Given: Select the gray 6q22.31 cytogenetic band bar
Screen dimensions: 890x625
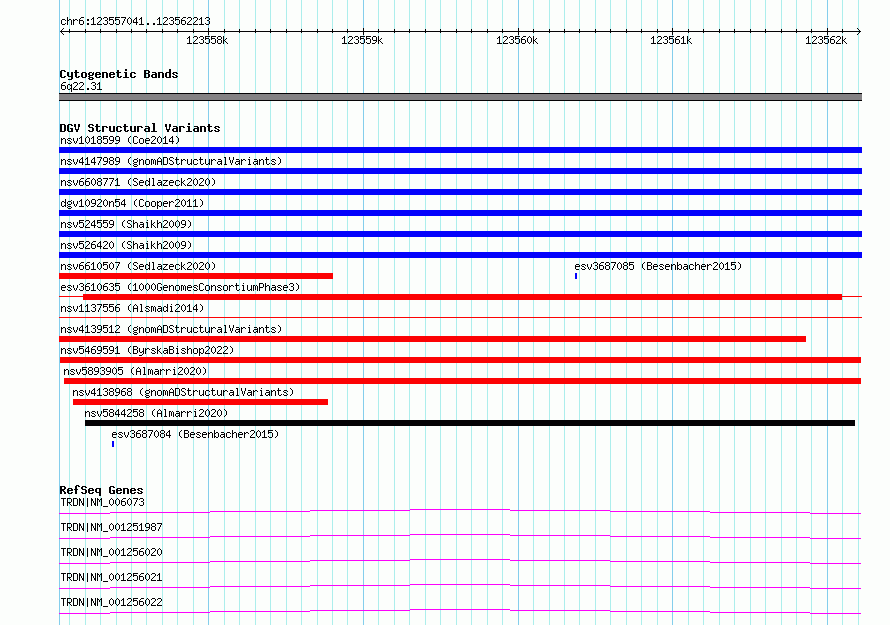Looking at the screenshot, I should [460, 97].
